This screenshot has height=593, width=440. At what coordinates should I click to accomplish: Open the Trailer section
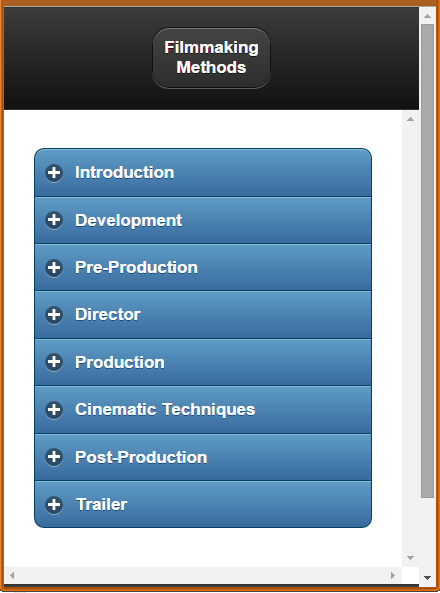click(x=203, y=505)
